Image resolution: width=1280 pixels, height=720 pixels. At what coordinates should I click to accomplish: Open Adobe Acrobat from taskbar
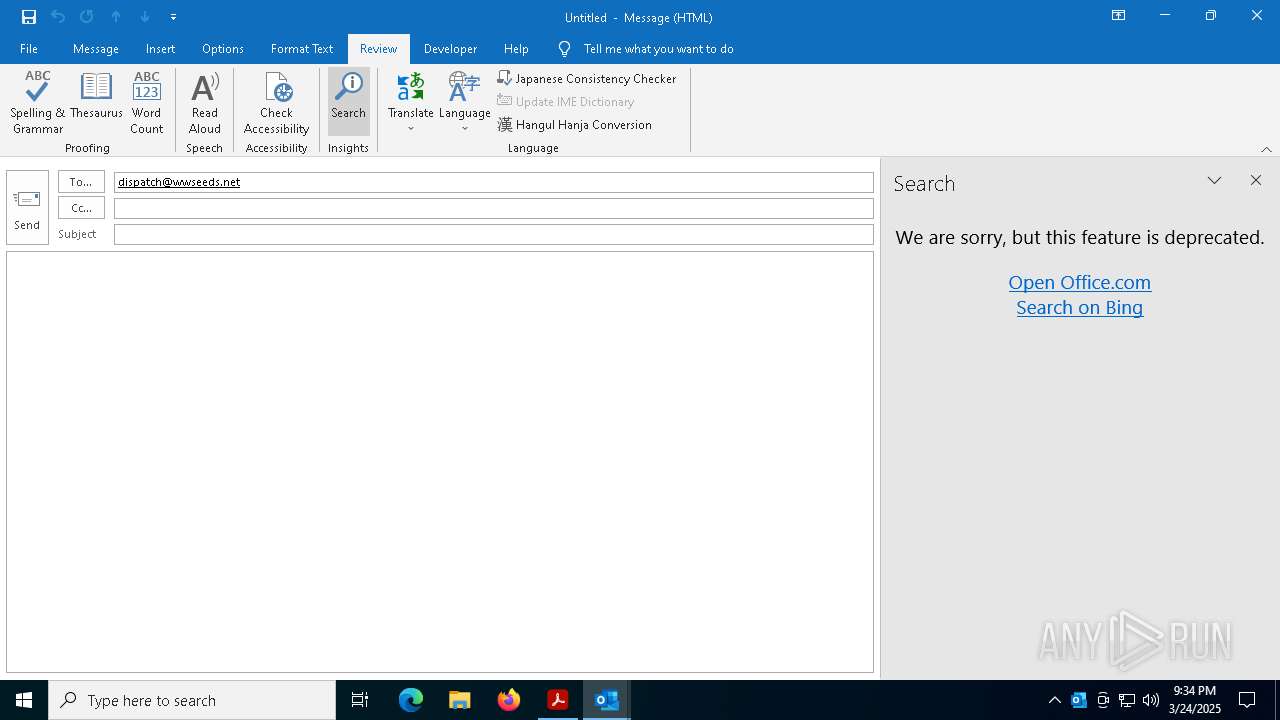[558, 700]
